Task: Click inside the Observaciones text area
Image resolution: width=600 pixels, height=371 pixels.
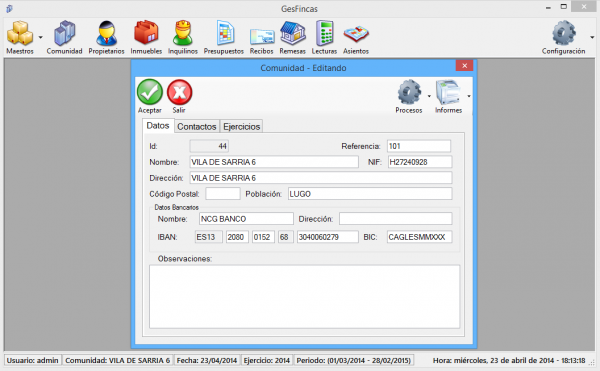Action: coord(305,297)
